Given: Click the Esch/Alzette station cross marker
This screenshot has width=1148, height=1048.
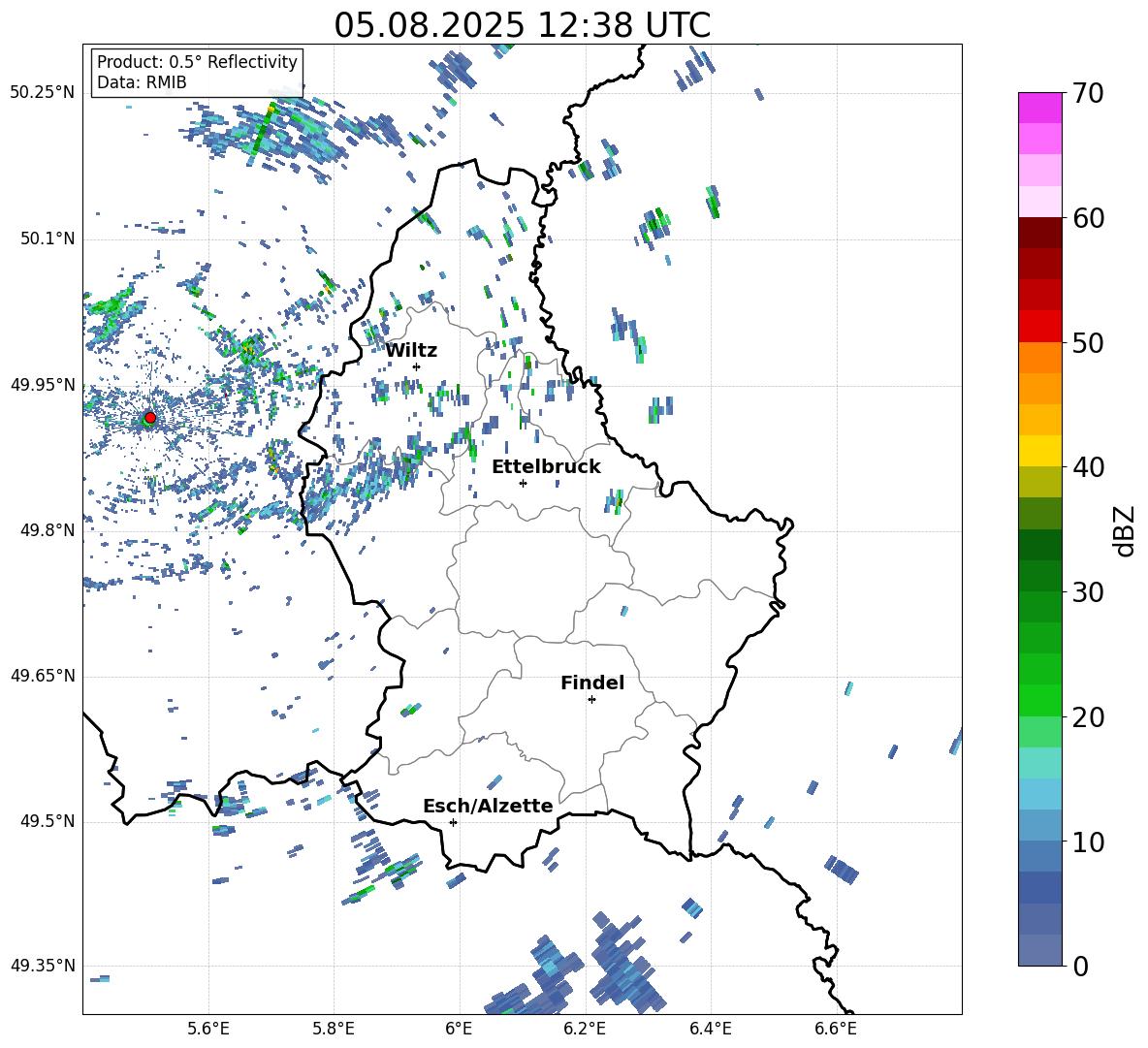Looking at the screenshot, I should [453, 822].
